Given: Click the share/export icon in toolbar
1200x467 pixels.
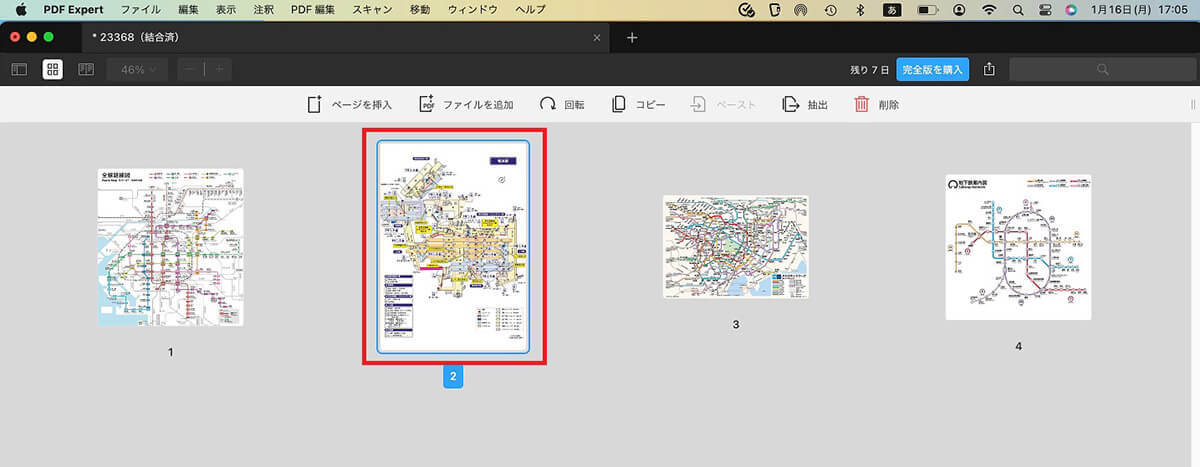Looking at the screenshot, I should coord(989,69).
